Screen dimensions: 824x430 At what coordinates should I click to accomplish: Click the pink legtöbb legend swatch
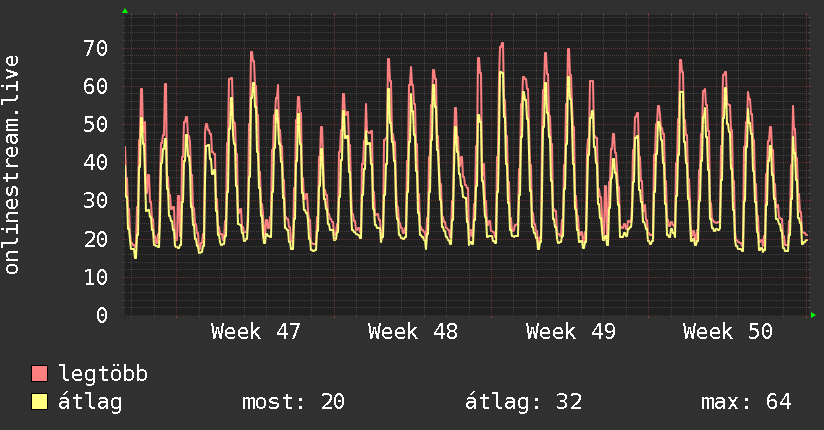coord(39,374)
